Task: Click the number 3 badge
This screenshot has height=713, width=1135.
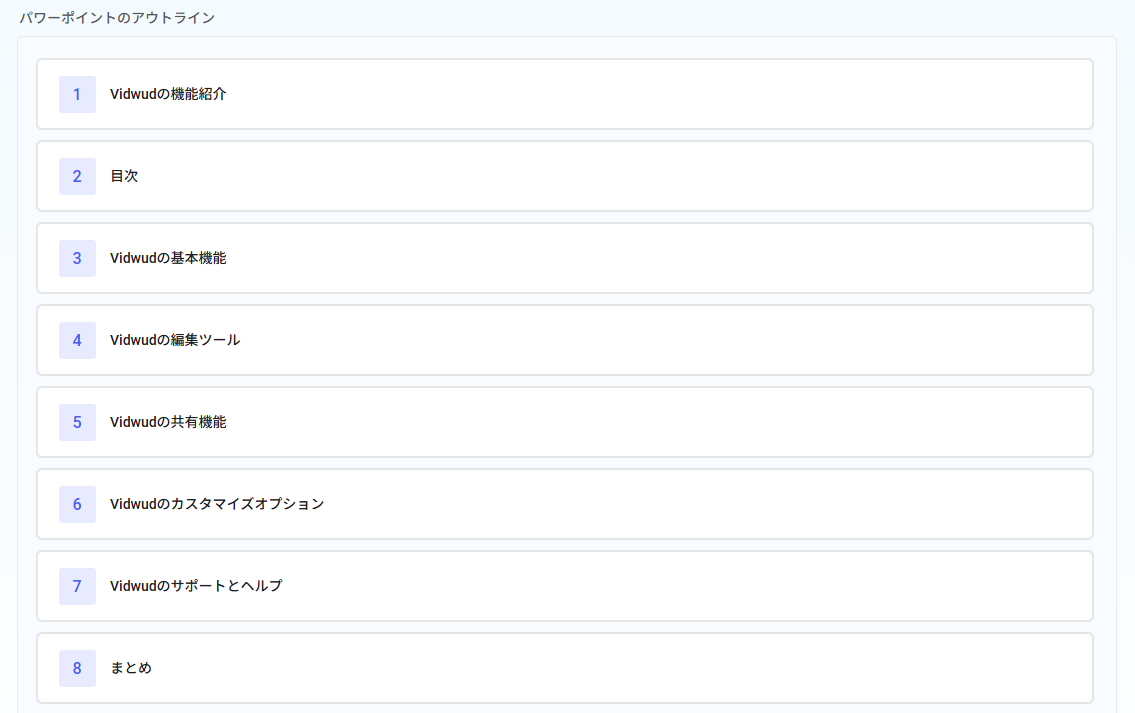Action: [77, 258]
